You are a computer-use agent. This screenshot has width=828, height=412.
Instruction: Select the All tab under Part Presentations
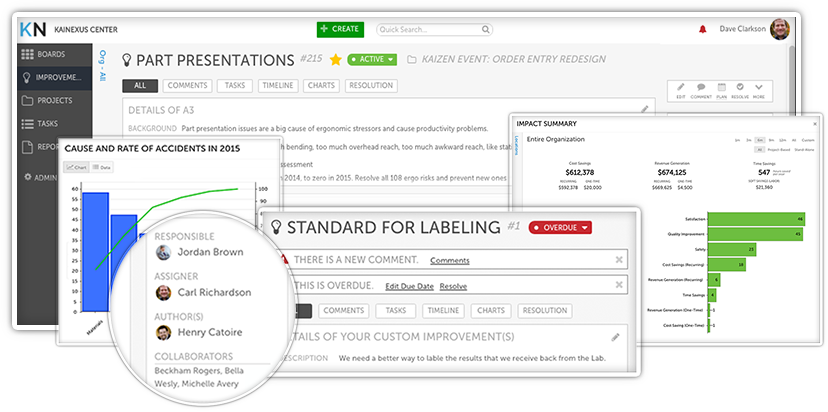[x=140, y=86]
